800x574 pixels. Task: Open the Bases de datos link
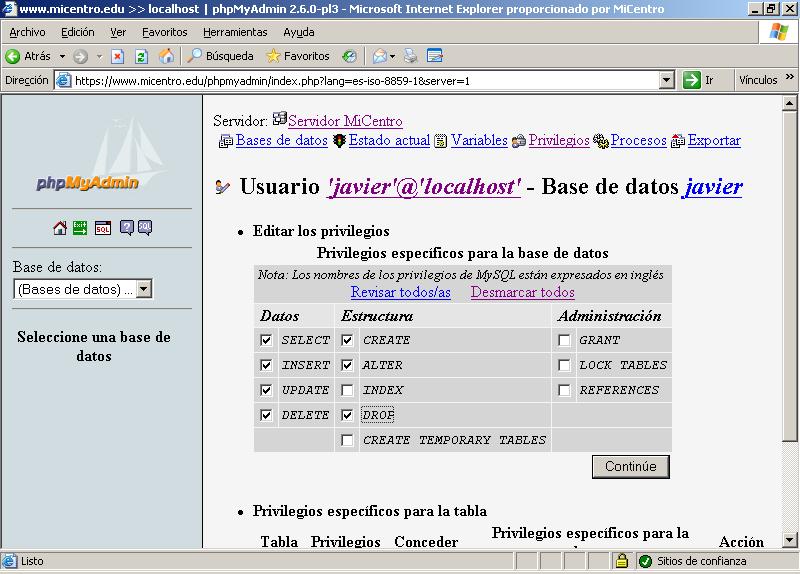pyautogui.click(x=281, y=140)
